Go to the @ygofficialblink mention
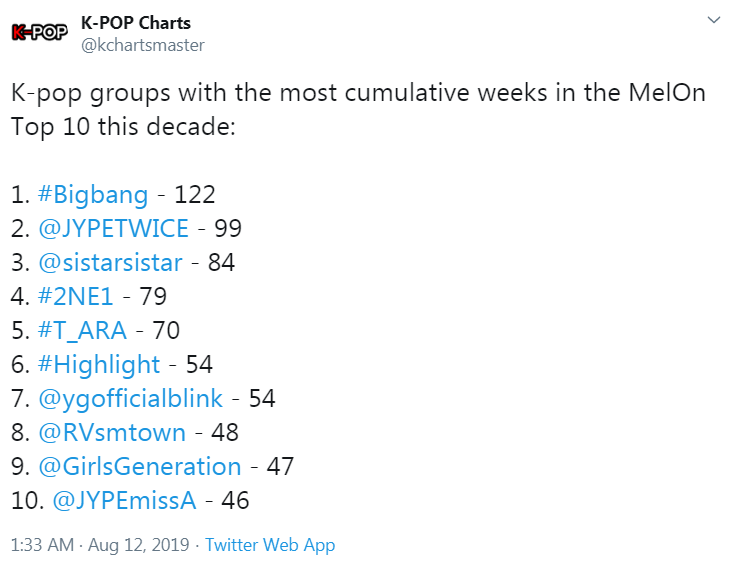Screen dimensions: 736x567 click(129, 399)
